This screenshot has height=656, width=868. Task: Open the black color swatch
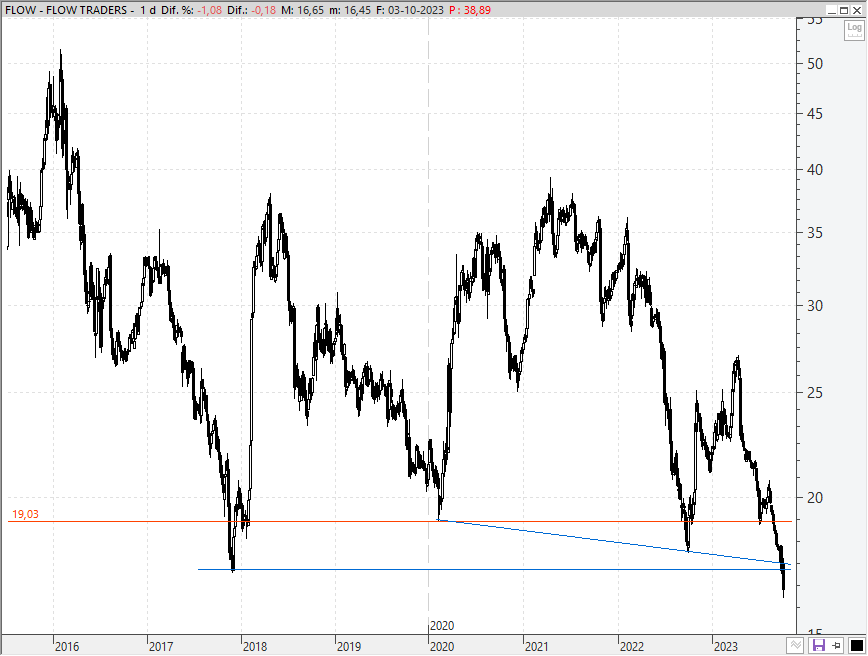[x=856, y=645]
